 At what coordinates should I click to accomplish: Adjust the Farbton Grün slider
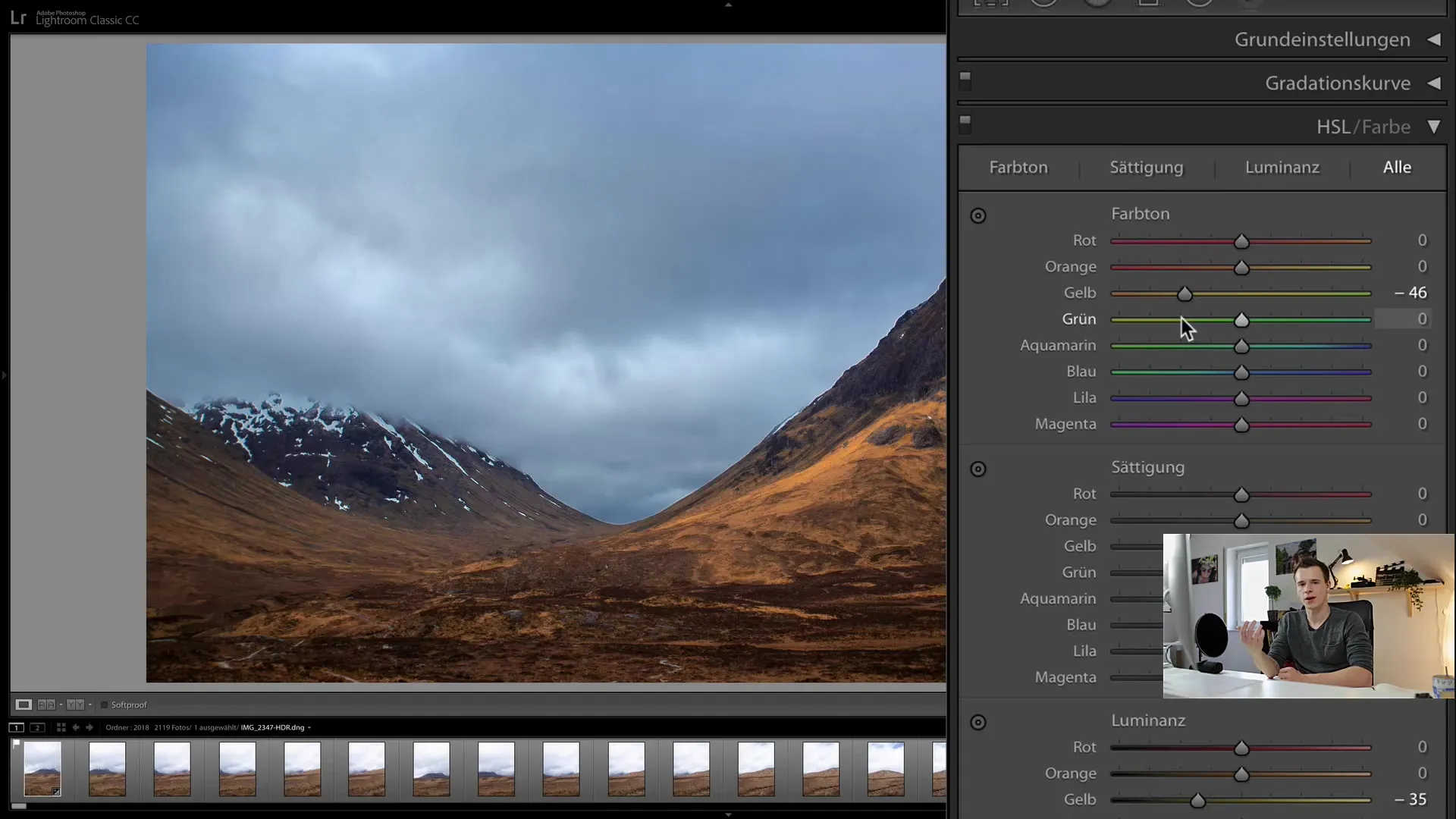coord(1241,320)
